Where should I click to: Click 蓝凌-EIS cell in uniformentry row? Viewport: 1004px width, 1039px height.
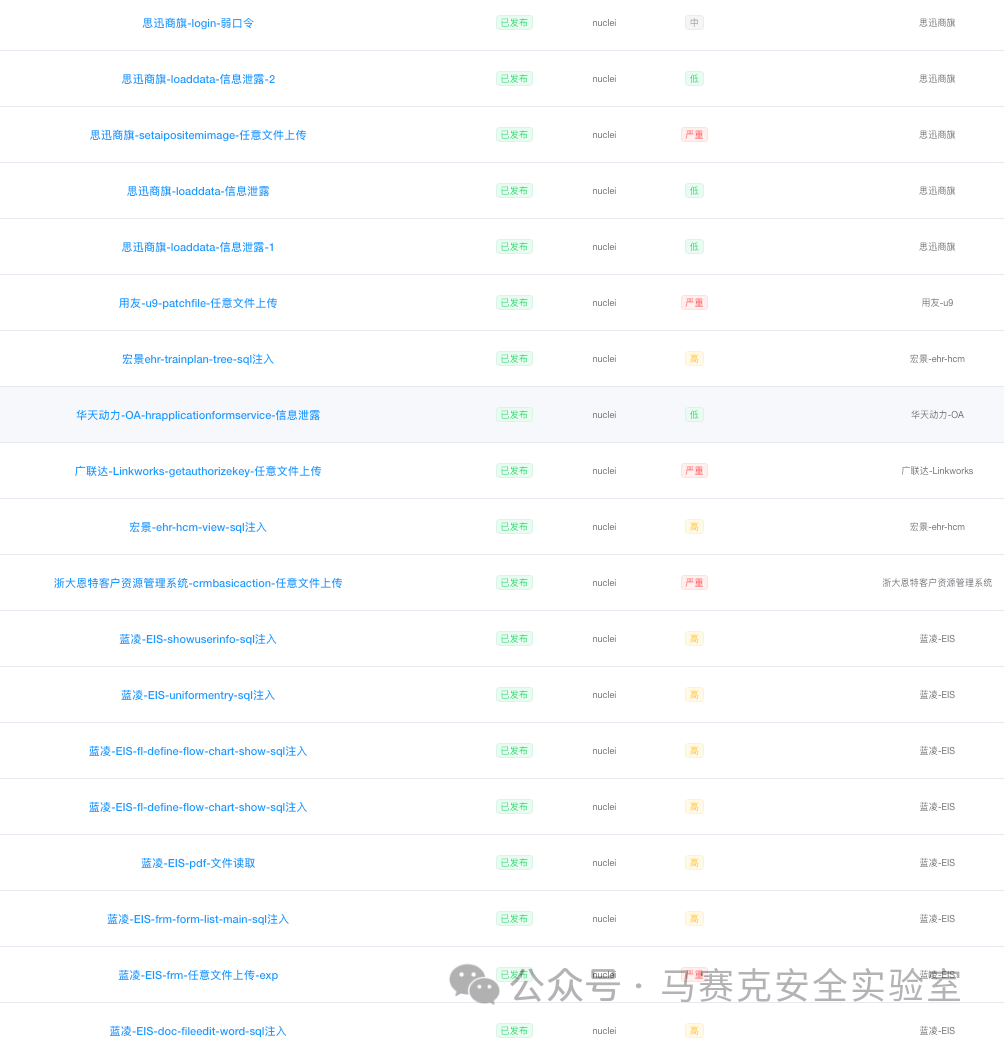(x=937, y=694)
